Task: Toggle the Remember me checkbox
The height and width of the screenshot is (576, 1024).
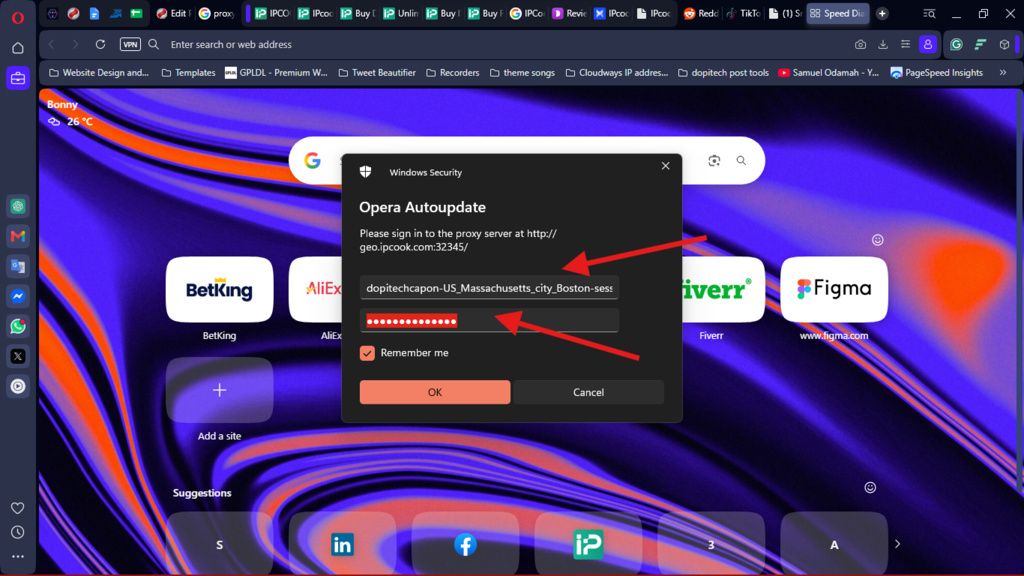Action: [367, 353]
